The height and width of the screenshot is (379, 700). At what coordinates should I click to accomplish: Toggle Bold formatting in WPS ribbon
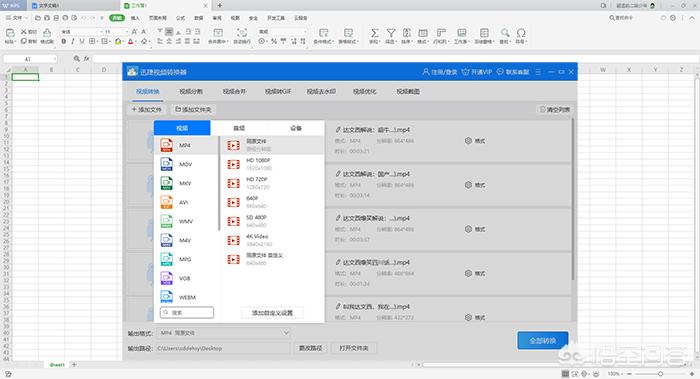[x=63, y=42]
